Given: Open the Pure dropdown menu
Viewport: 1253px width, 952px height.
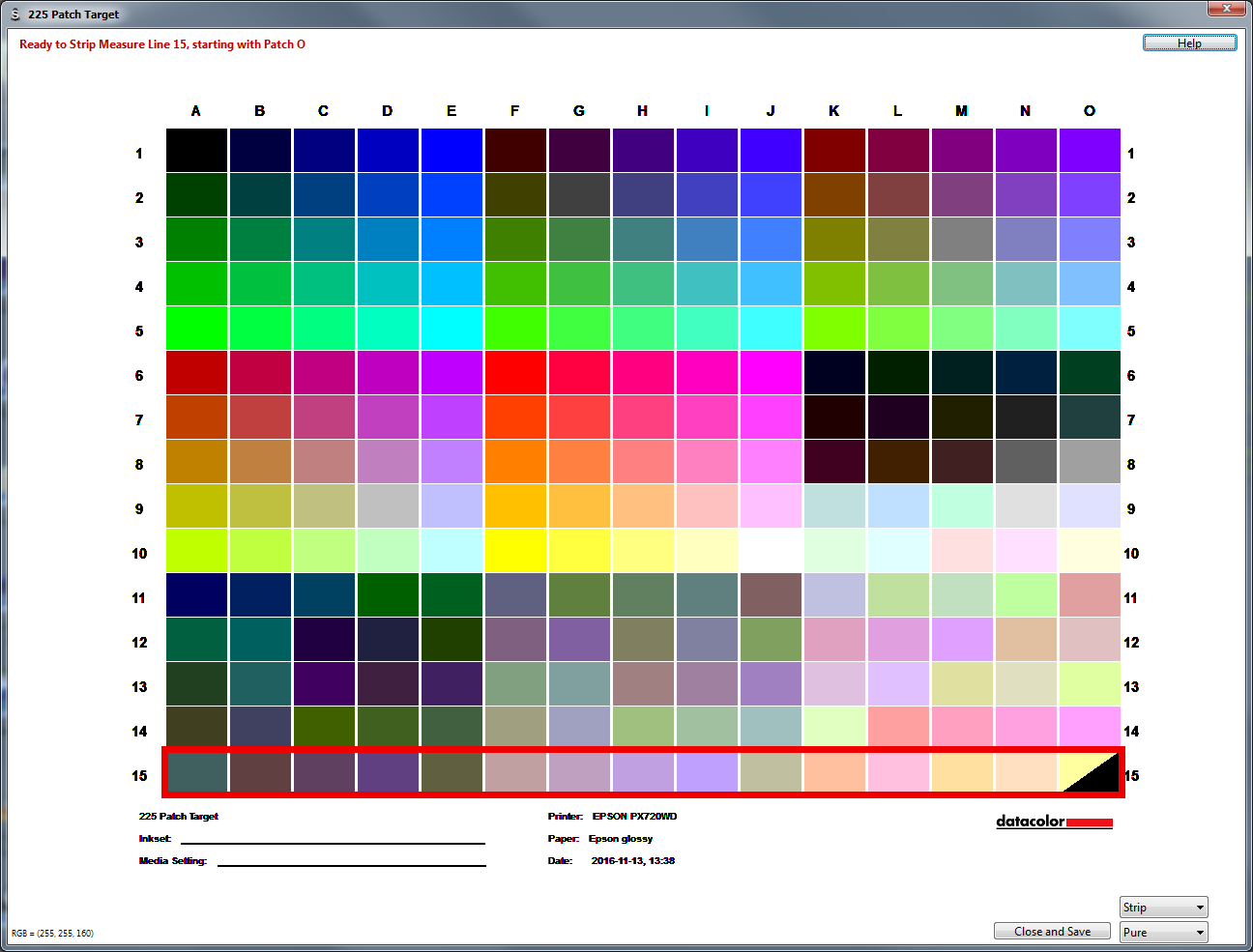Looking at the screenshot, I should tap(1164, 932).
